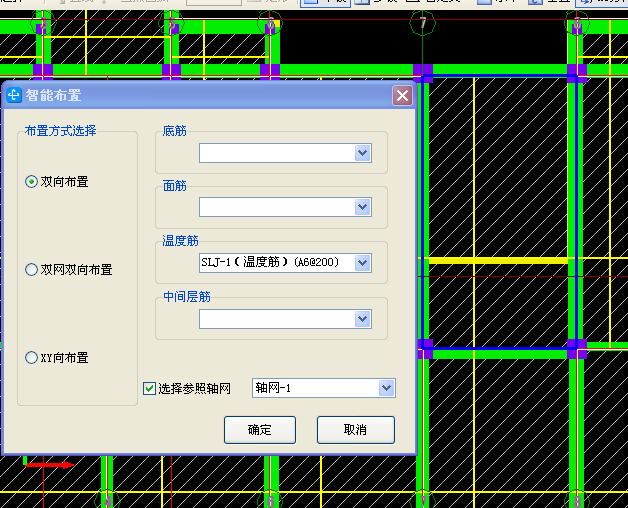Screen dimensions: 628x508
Task: Close the 智能布置 dialog
Action: 403,96
